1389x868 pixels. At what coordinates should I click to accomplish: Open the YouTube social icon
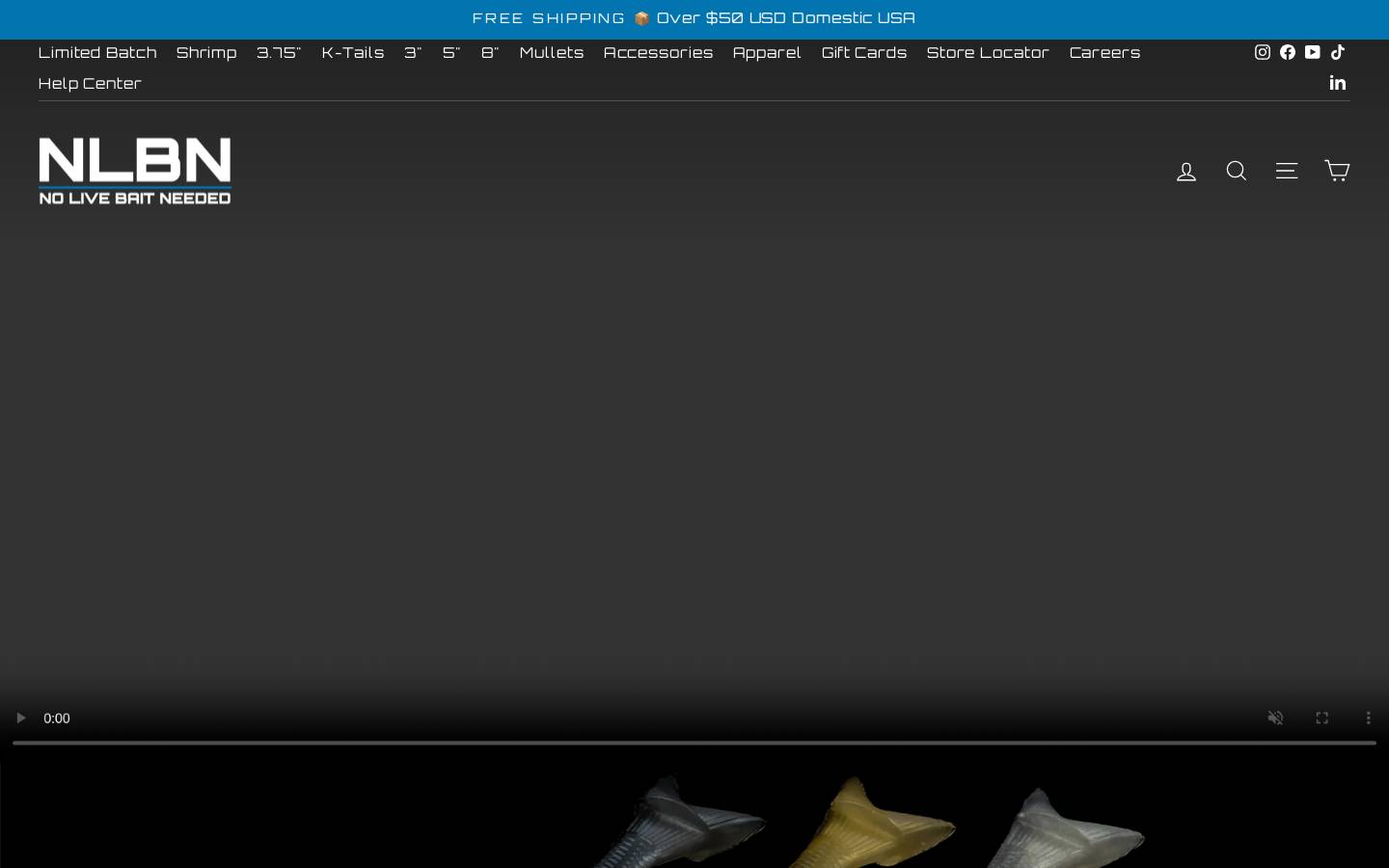pyautogui.click(x=1313, y=52)
